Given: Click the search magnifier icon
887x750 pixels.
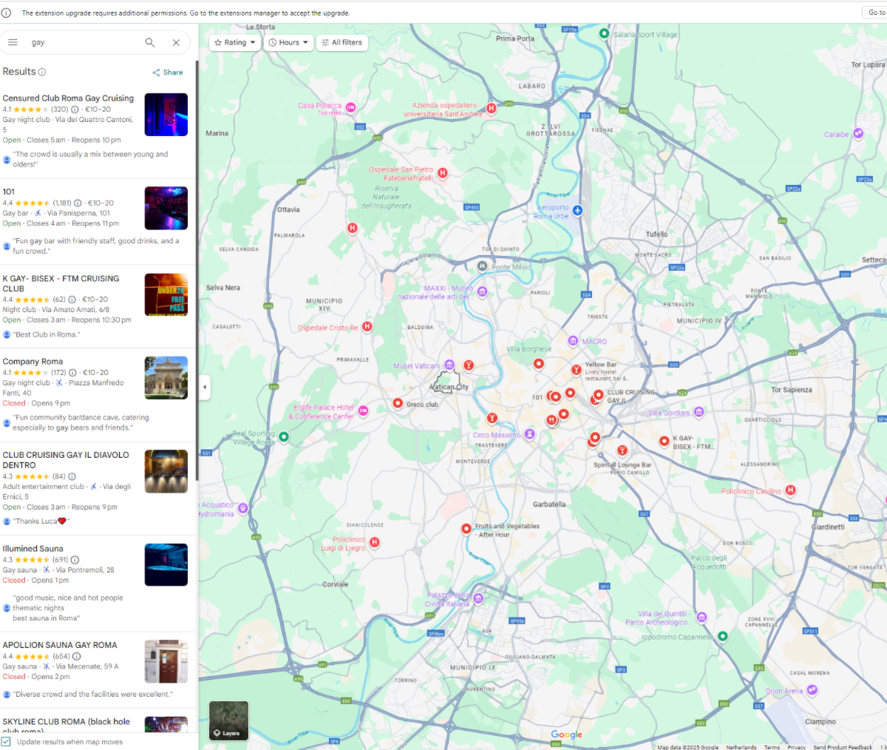Looking at the screenshot, I should click(150, 42).
